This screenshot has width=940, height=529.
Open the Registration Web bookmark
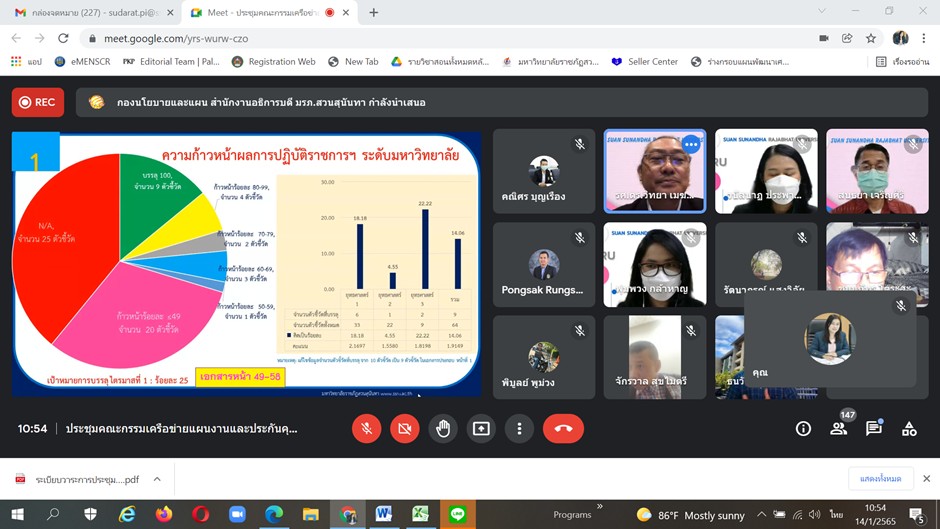273,61
